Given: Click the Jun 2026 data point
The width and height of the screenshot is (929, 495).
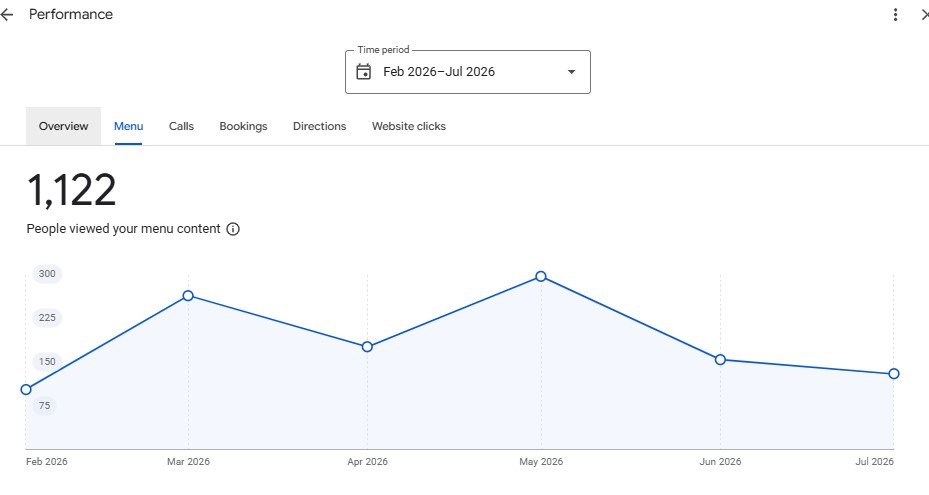Looking at the screenshot, I should [x=720, y=360].
